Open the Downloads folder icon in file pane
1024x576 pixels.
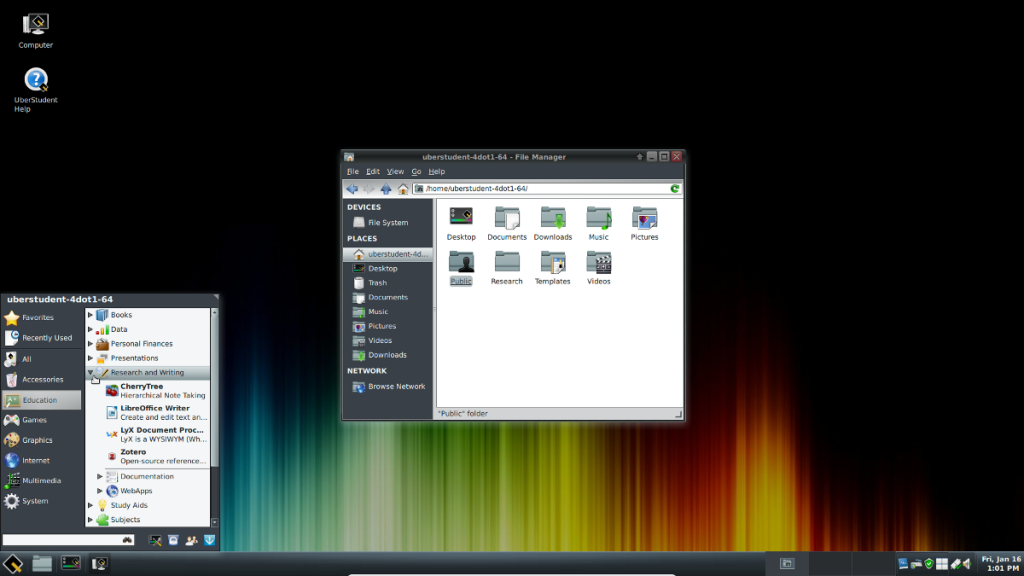click(x=552, y=219)
